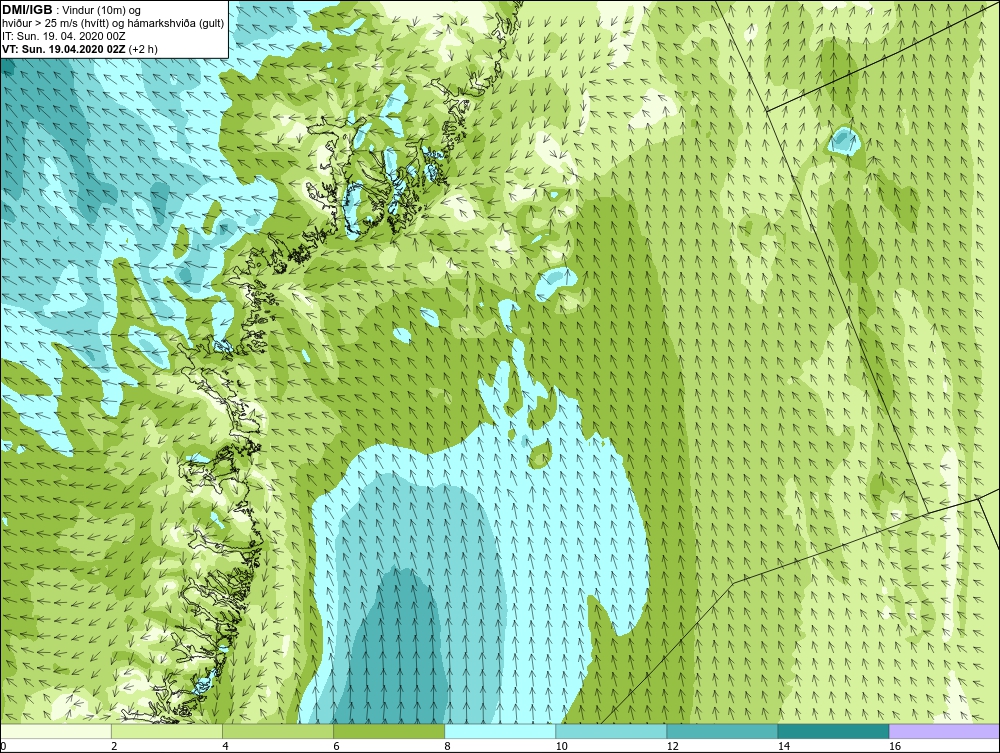This screenshot has width=1000, height=753.
Task: Click the legend scale value 6
Action: tap(335, 746)
